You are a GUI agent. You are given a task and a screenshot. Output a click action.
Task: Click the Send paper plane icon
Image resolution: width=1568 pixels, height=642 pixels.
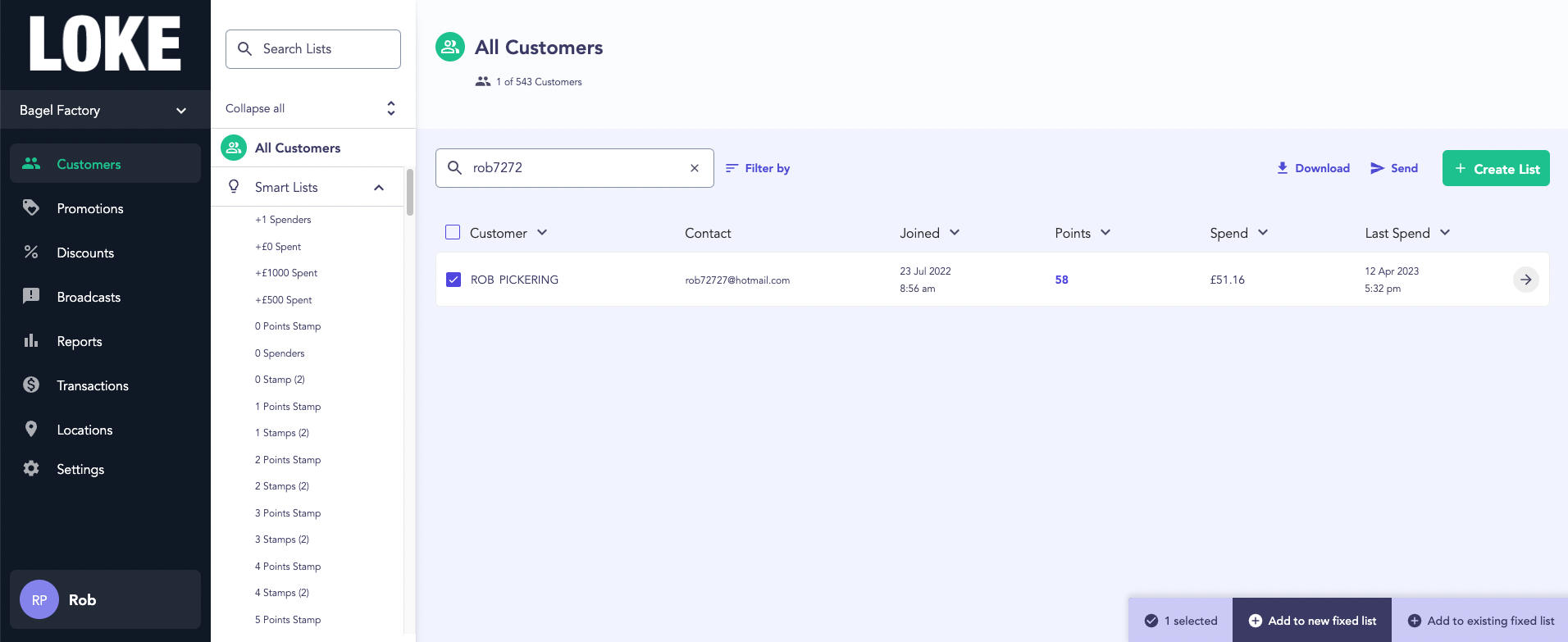1378,167
